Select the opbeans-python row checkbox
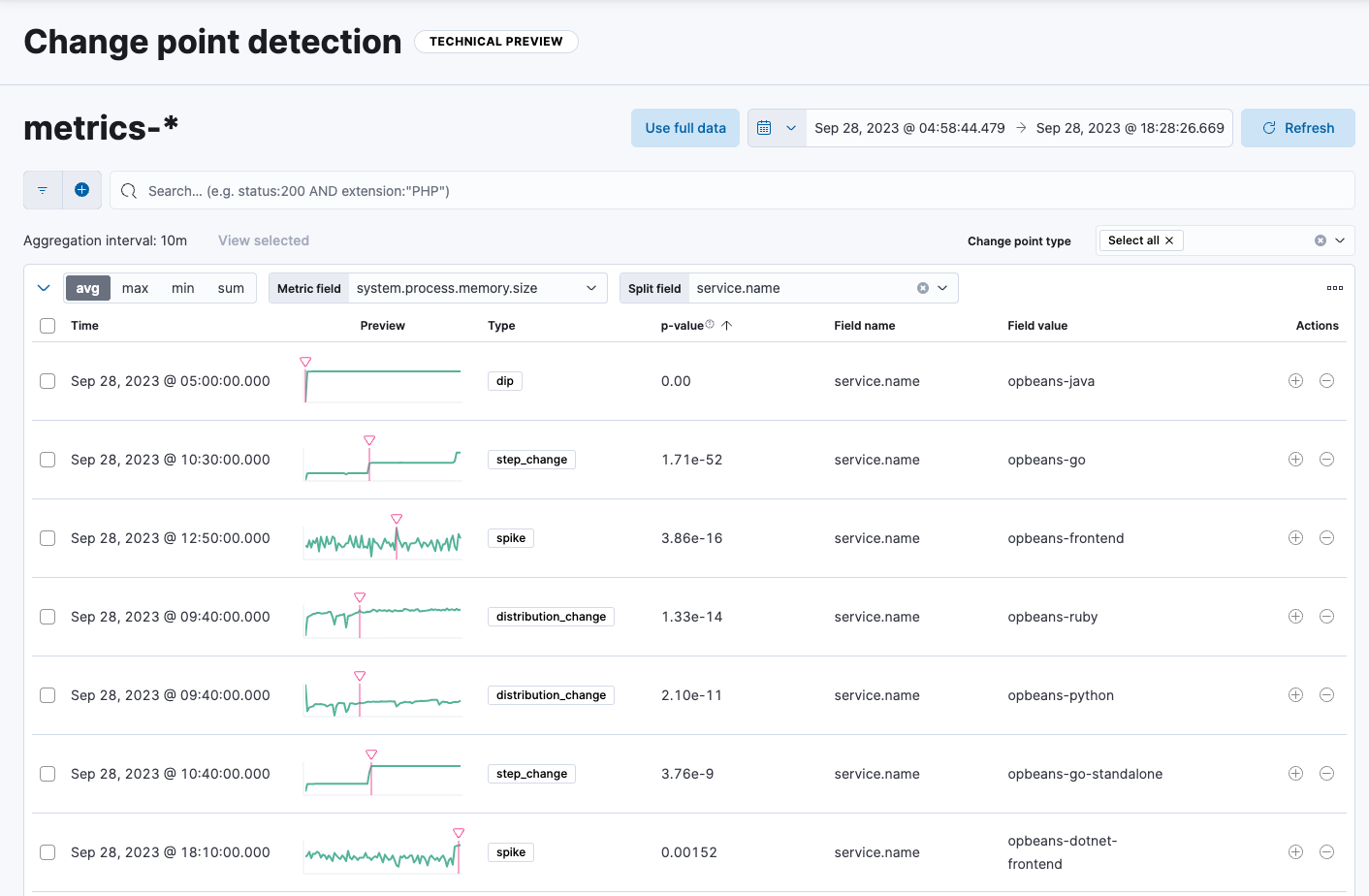1369x896 pixels. coord(48,695)
